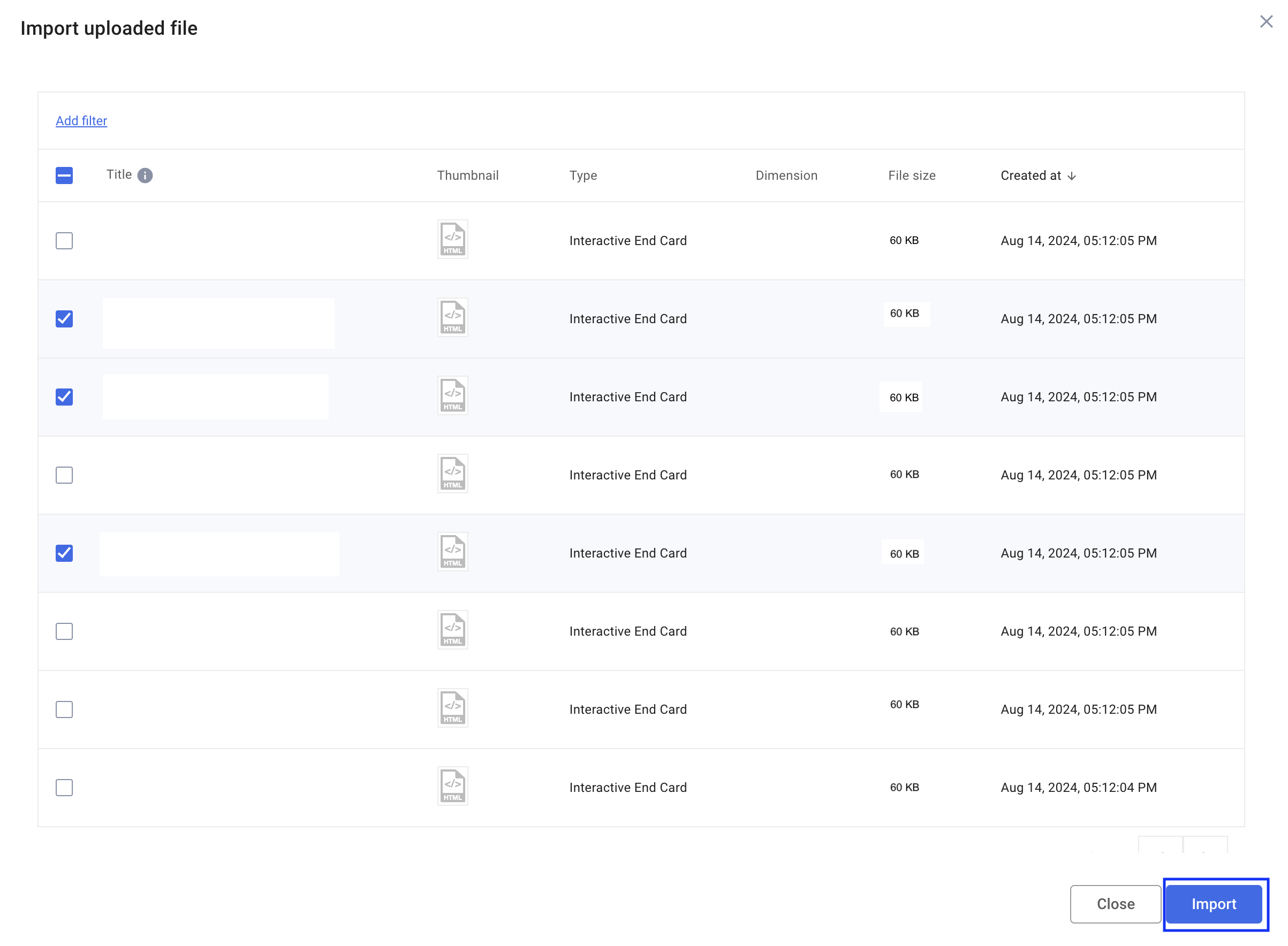Select the row timestamped 05:12:04 PM
The height and width of the screenshot is (946, 1288).
coord(64,788)
